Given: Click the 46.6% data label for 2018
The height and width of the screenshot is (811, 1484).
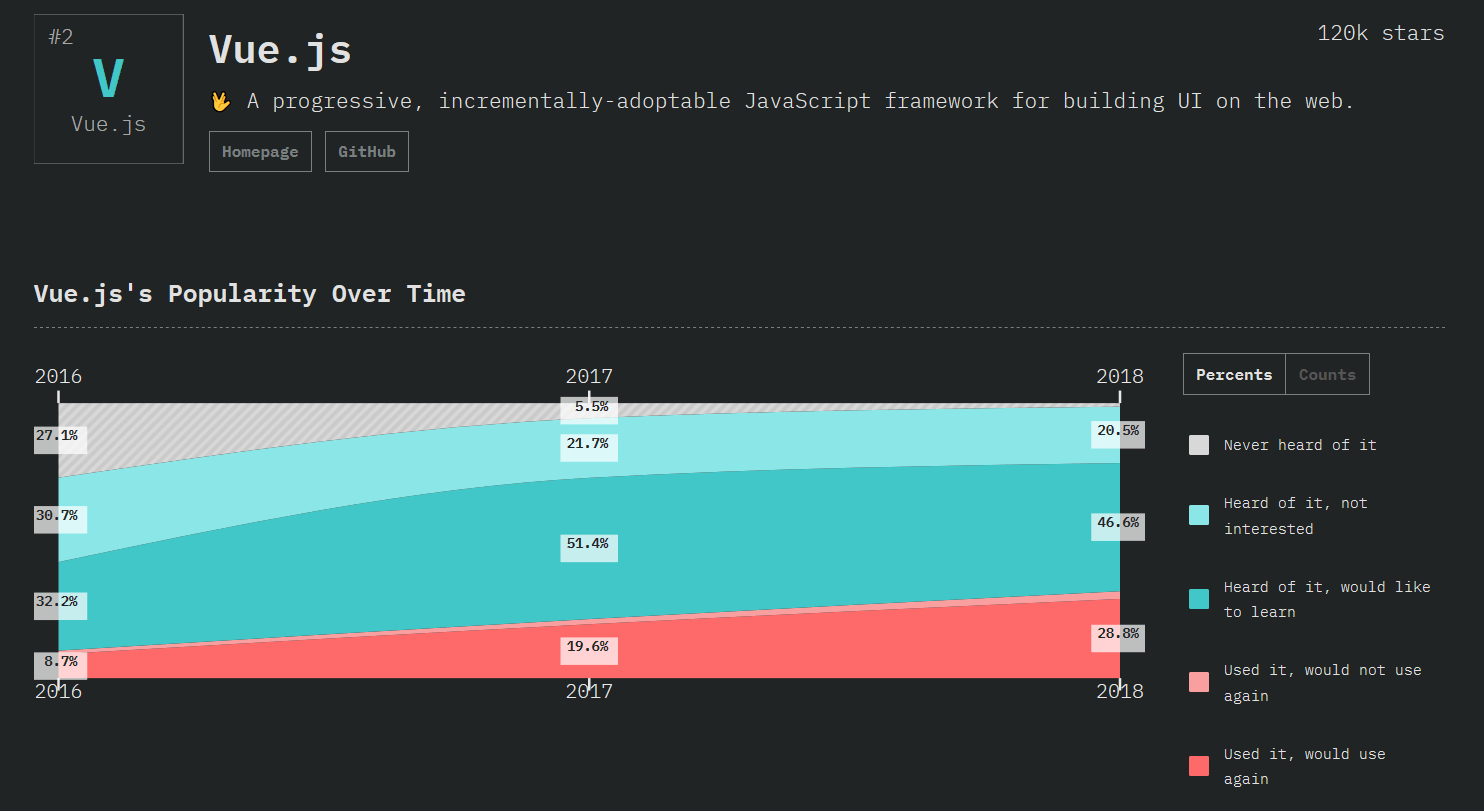Looking at the screenshot, I should [1117, 522].
